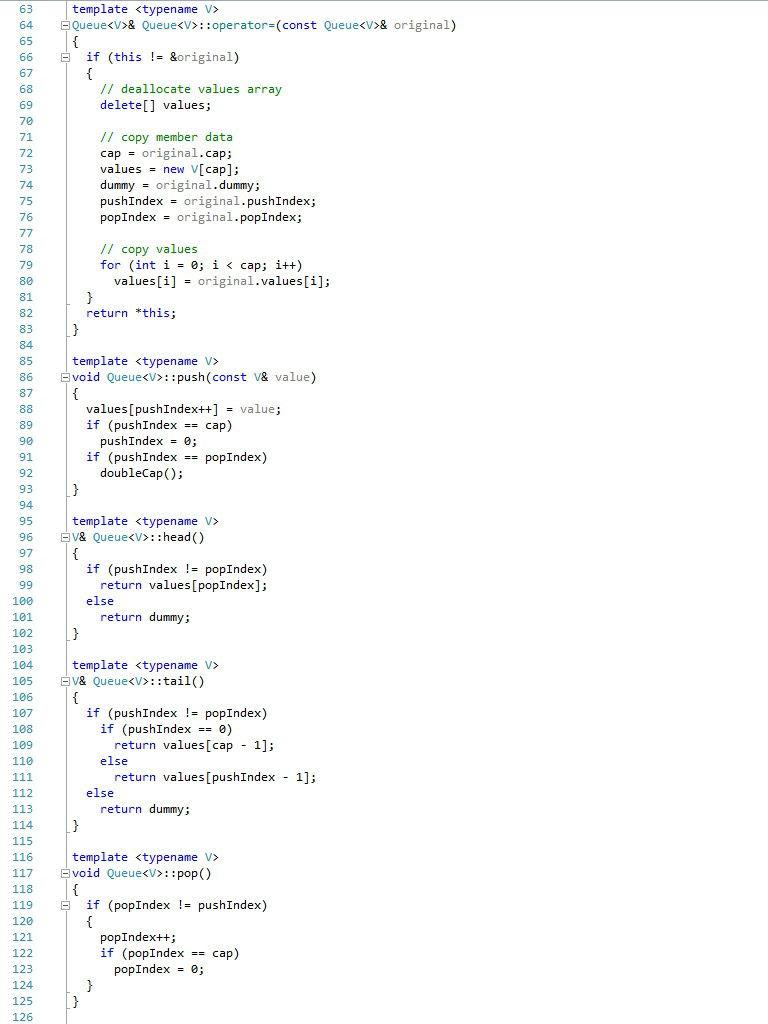The height and width of the screenshot is (1024, 768).
Task: Click the for loop header on line 79
Action: [201, 265]
